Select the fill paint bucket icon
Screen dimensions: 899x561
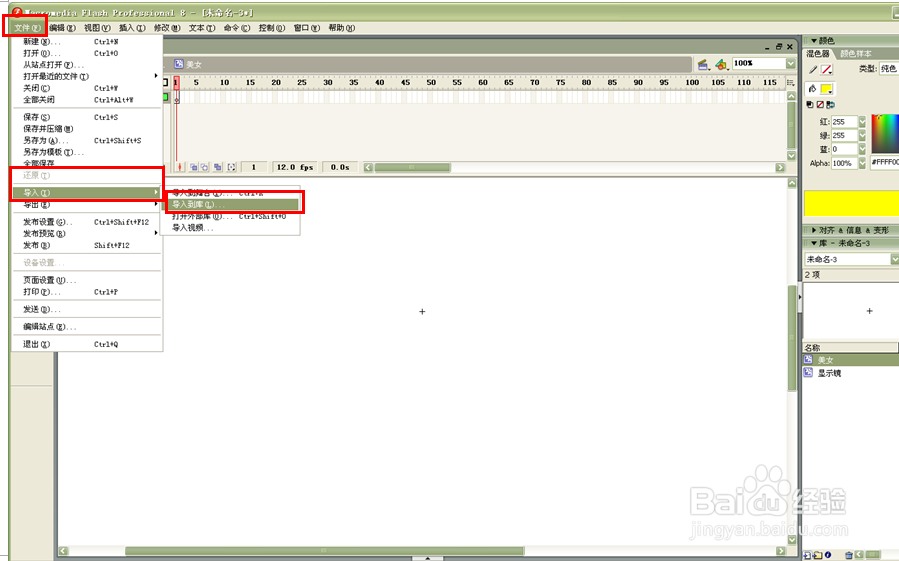(x=812, y=88)
